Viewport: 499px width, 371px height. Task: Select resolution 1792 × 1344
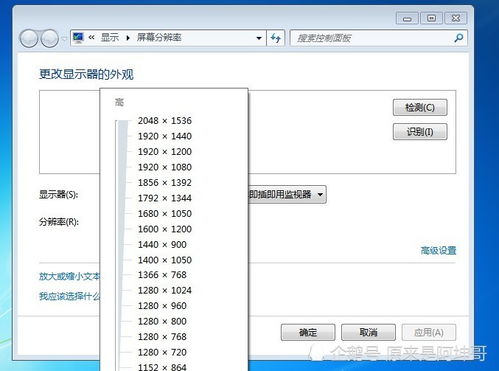pyautogui.click(x=165, y=198)
